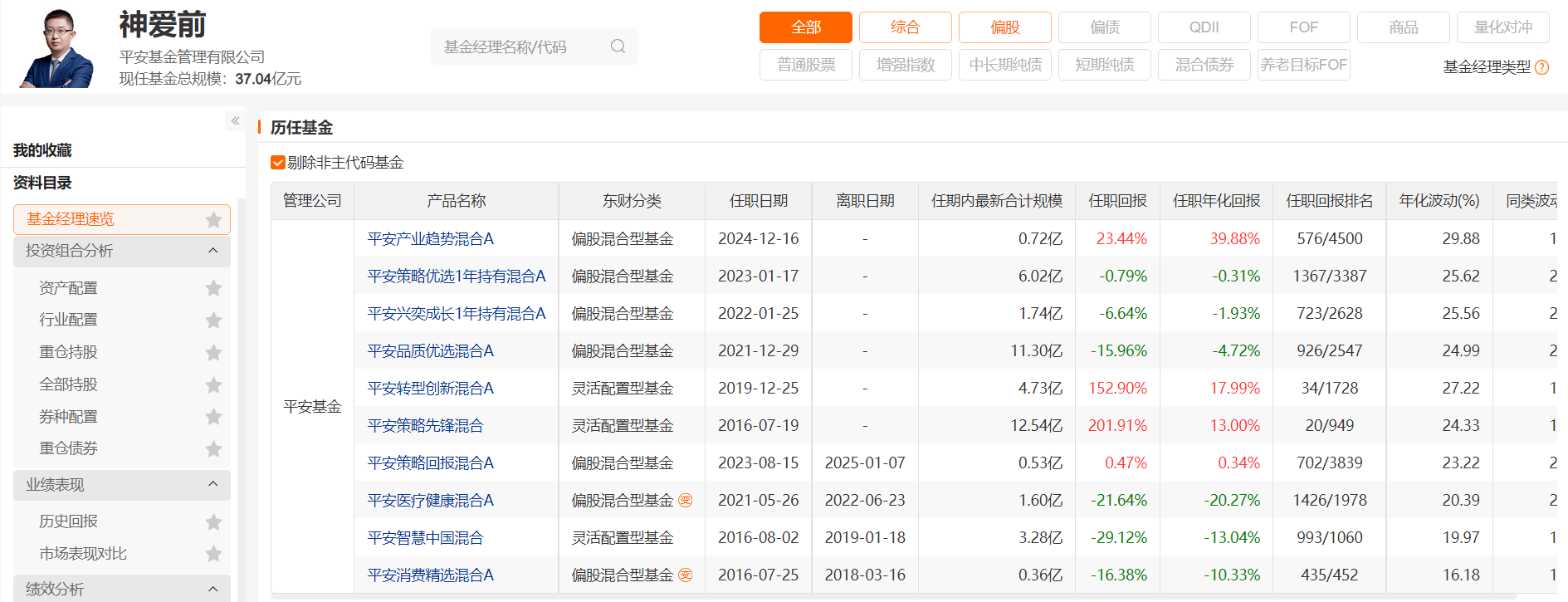Open 平安策略先锋混合 fund link
This screenshot has height=602, width=1568.
tap(425, 425)
